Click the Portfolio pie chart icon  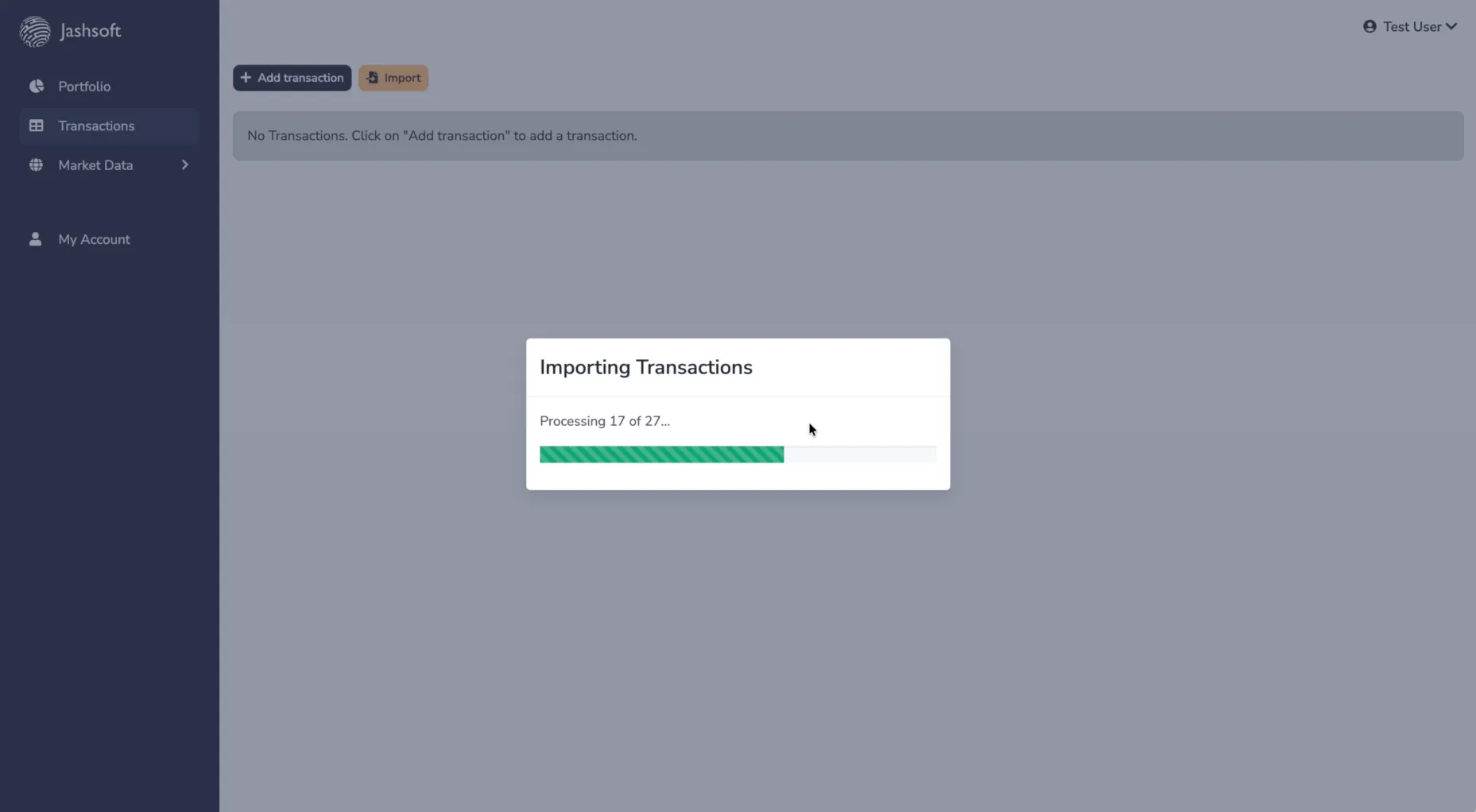(36, 86)
